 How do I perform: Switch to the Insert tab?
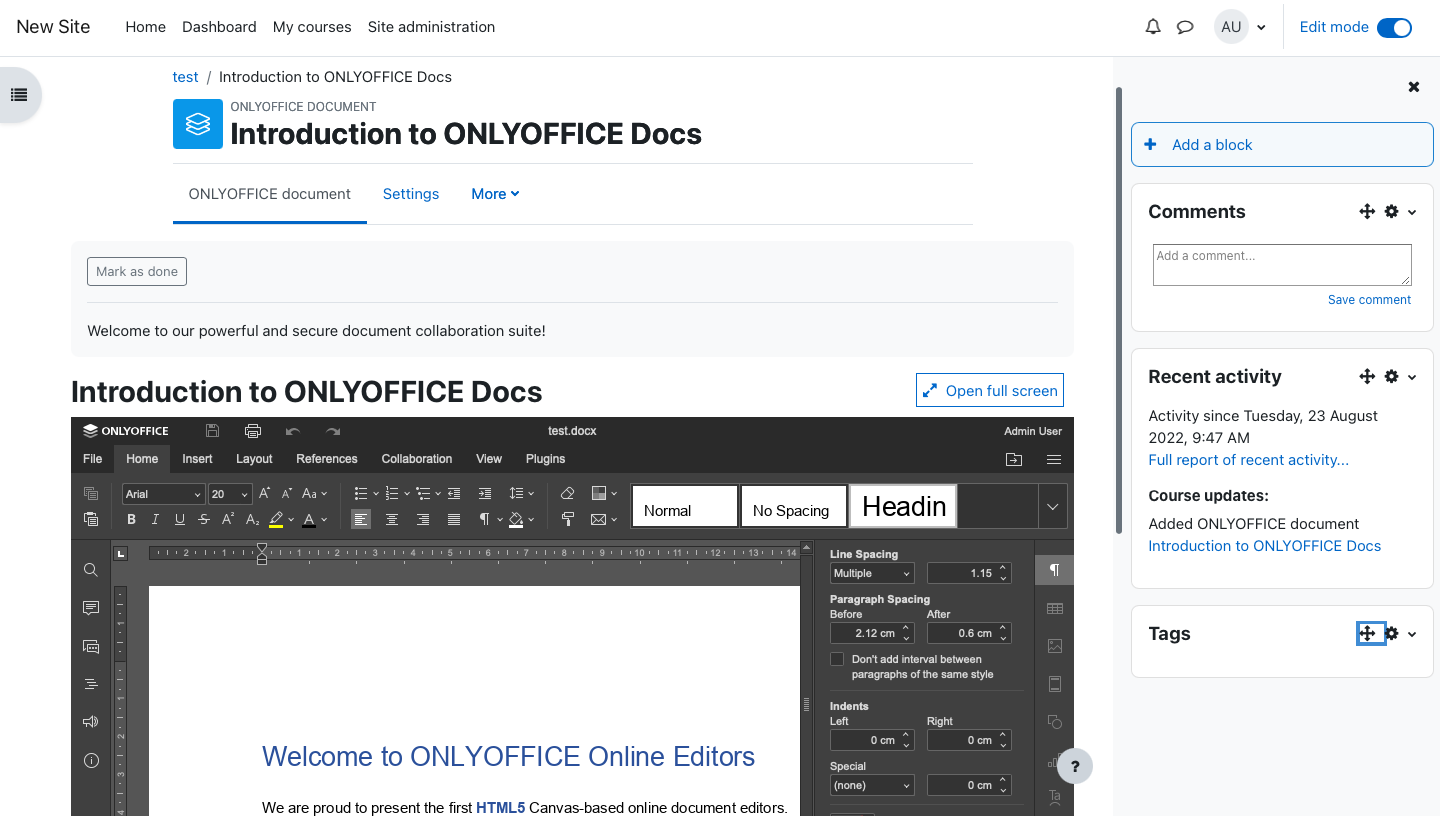(x=197, y=459)
